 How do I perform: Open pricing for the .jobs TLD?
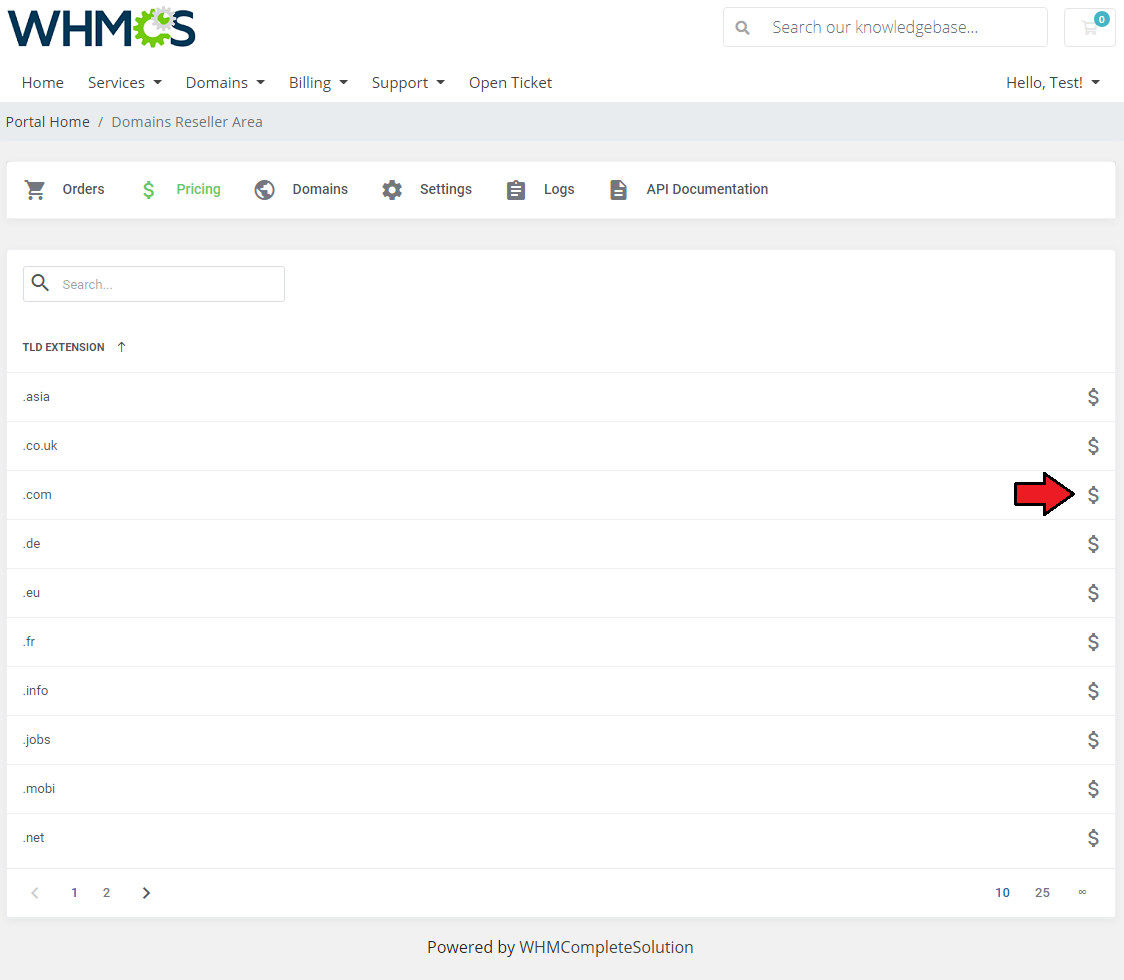[1092, 740]
